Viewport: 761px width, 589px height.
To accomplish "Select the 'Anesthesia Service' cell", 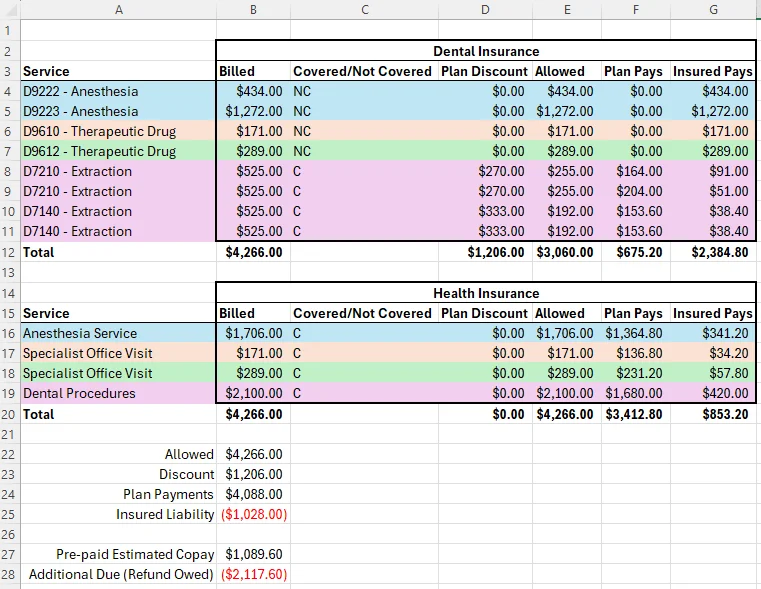I will pos(118,333).
